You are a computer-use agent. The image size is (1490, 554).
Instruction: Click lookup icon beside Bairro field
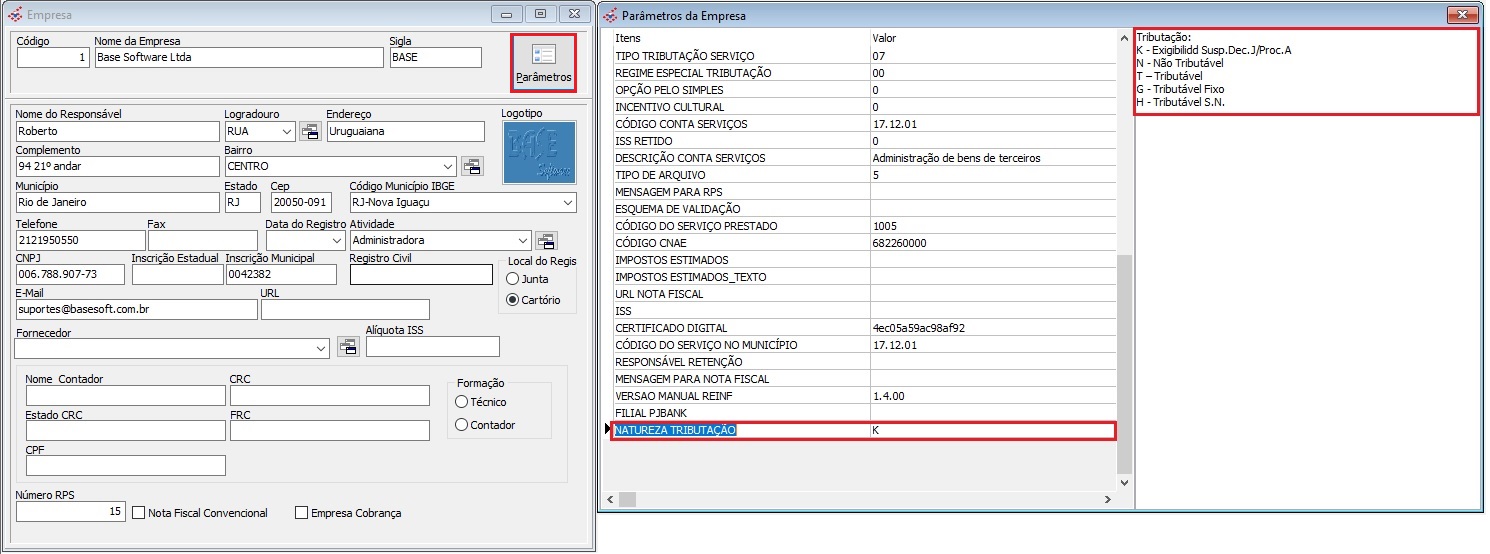coord(470,166)
